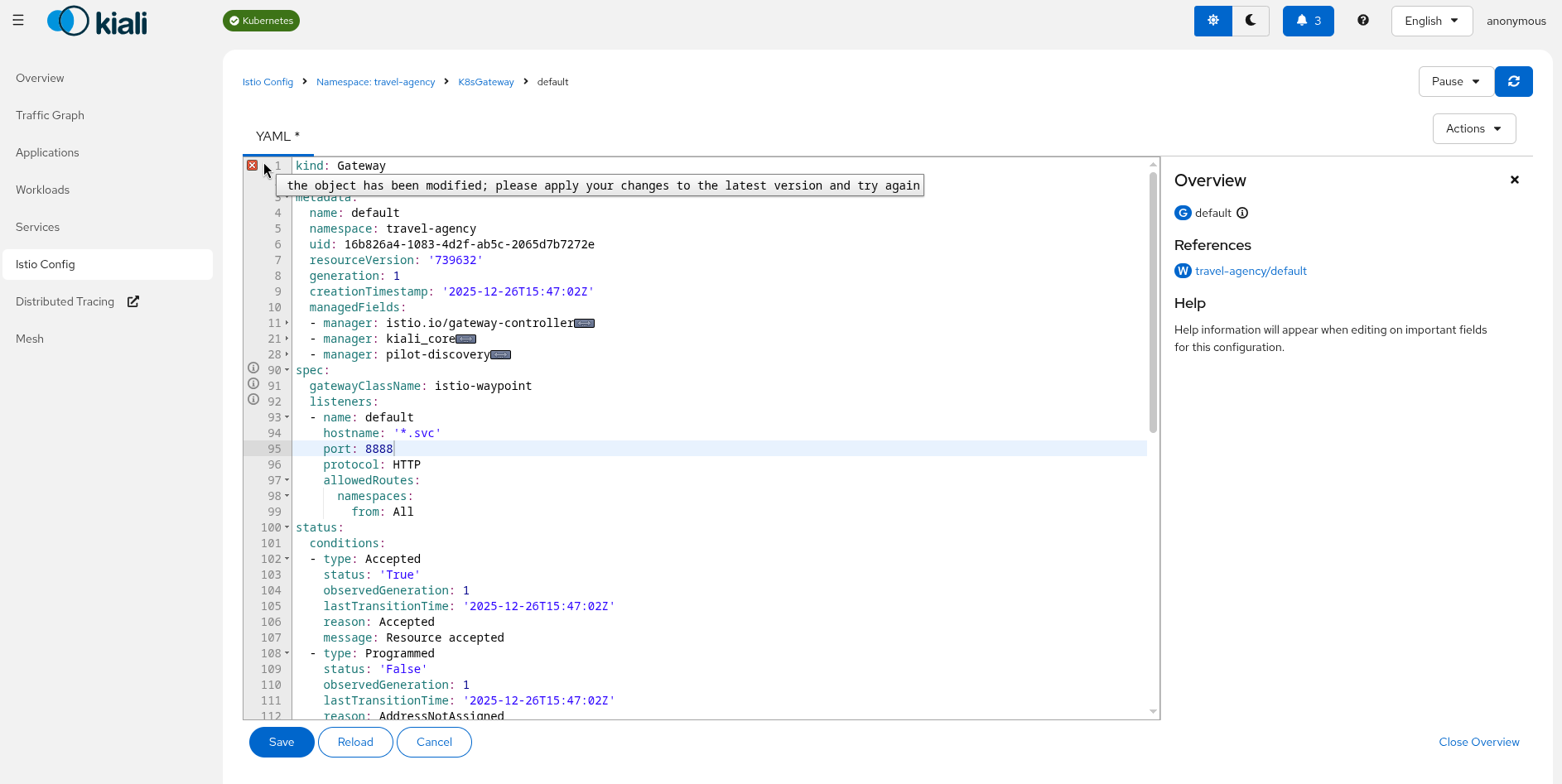
Task: Open help via the question mark icon
Action: 1363,20
